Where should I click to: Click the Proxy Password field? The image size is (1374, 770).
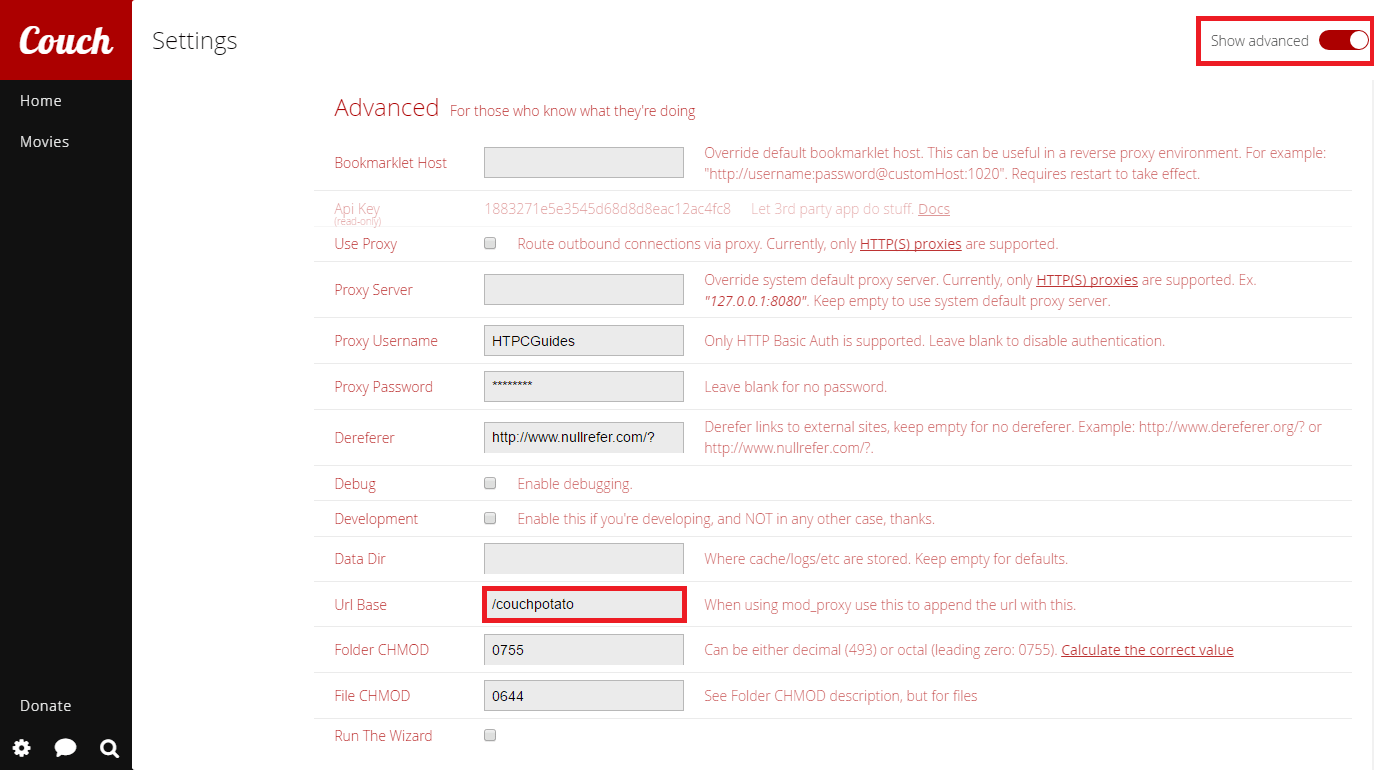(584, 387)
